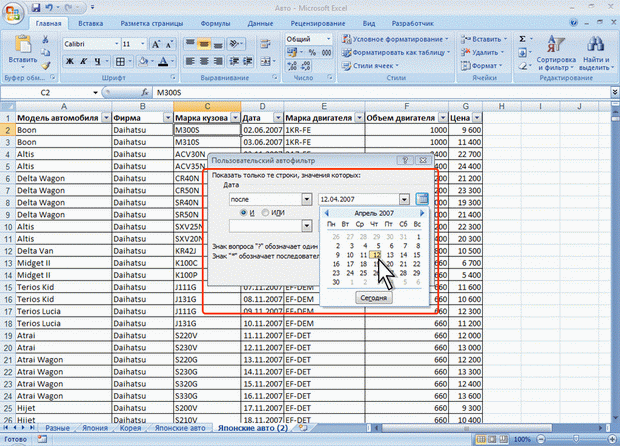Center text horizontally
The width and height of the screenshot is (620, 446).
(204, 61)
